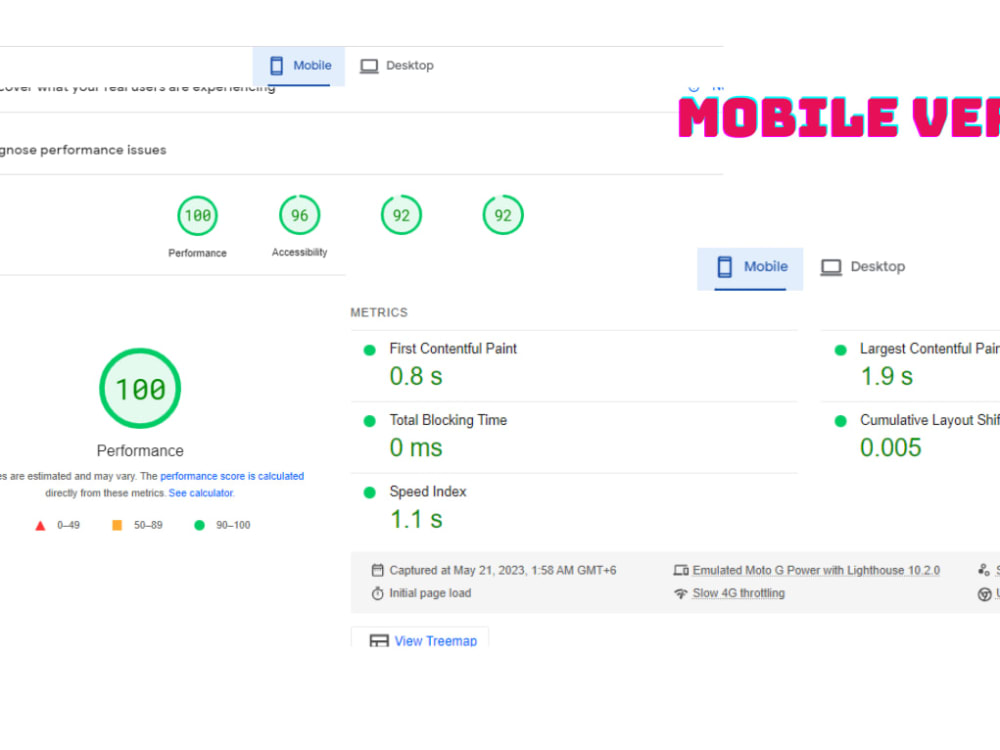Click the Accessibility label under 96
Viewport: 1000px width, 750px height.
pyautogui.click(x=300, y=253)
